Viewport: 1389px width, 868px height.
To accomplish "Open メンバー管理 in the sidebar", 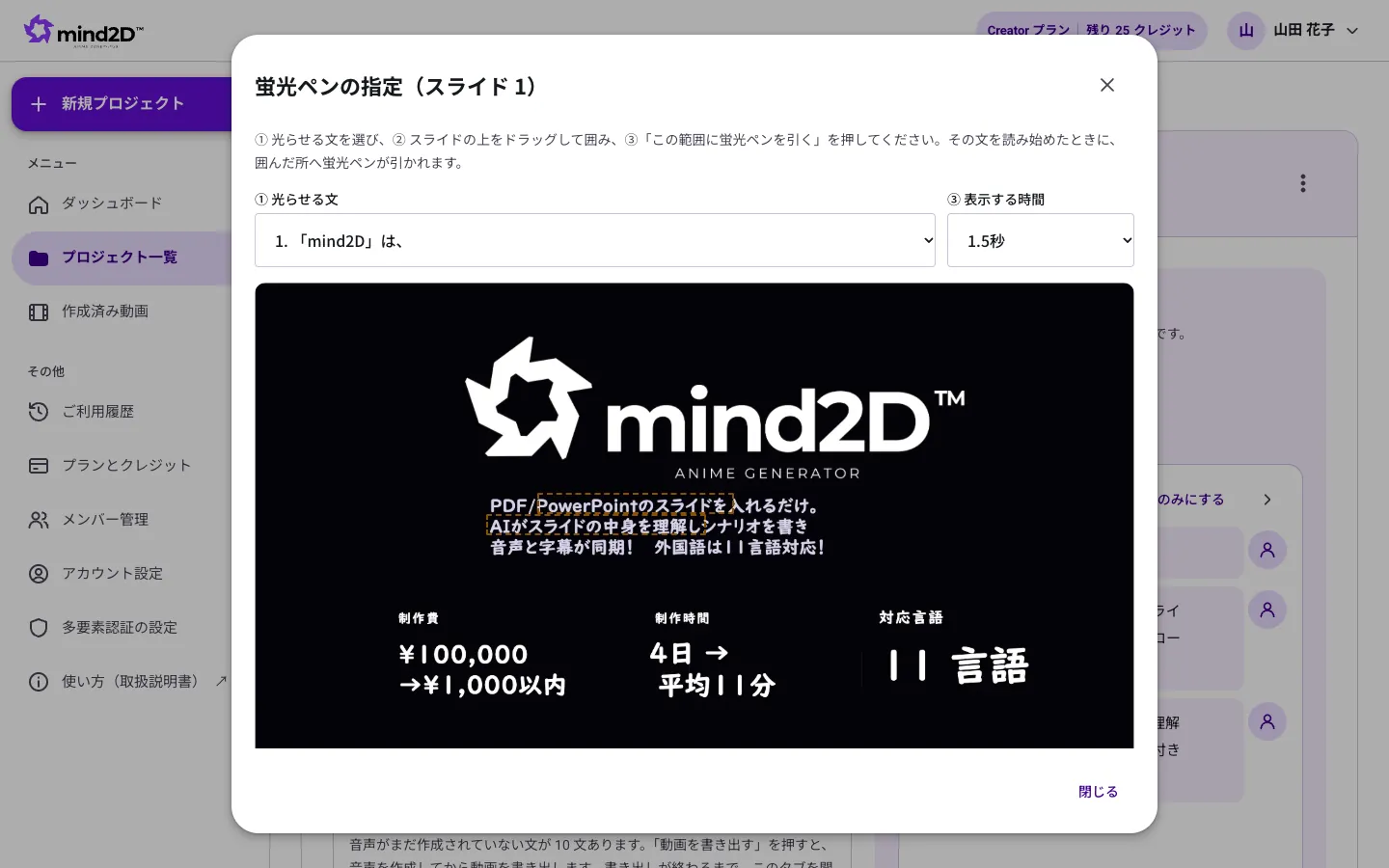I will click(x=122, y=520).
